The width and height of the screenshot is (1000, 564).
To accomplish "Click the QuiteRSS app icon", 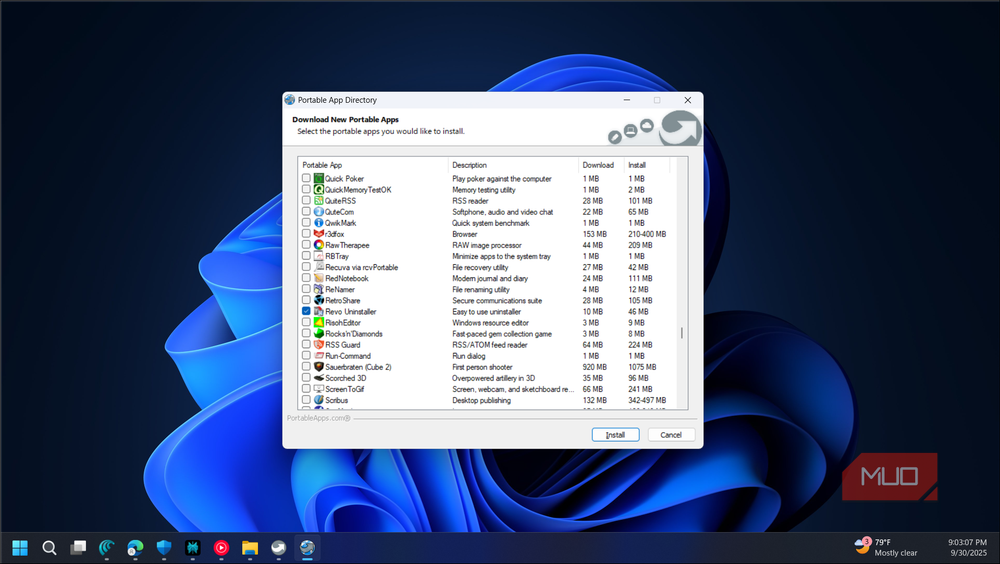I will pyautogui.click(x=318, y=200).
